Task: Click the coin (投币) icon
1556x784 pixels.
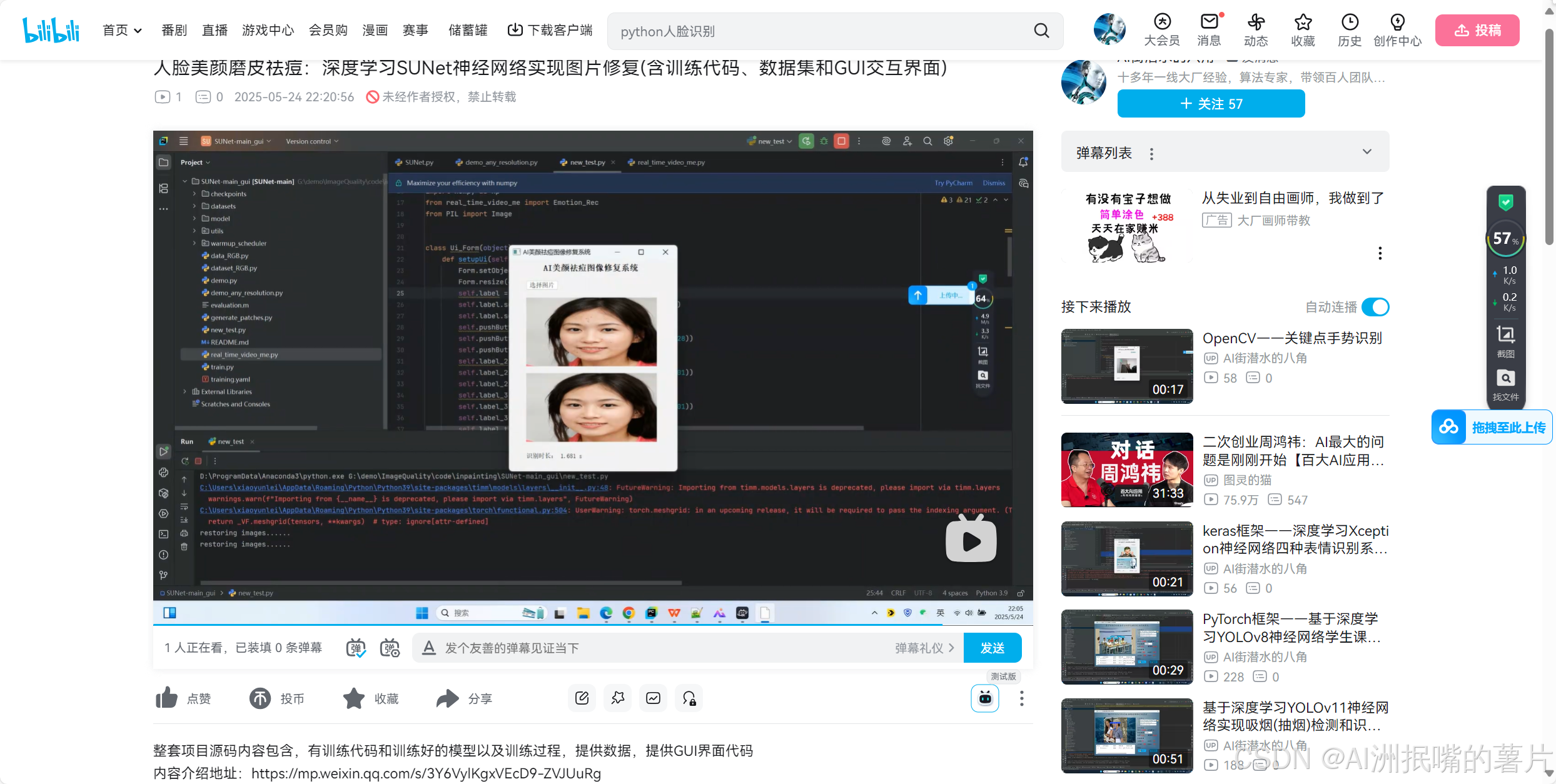Action: click(260, 698)
